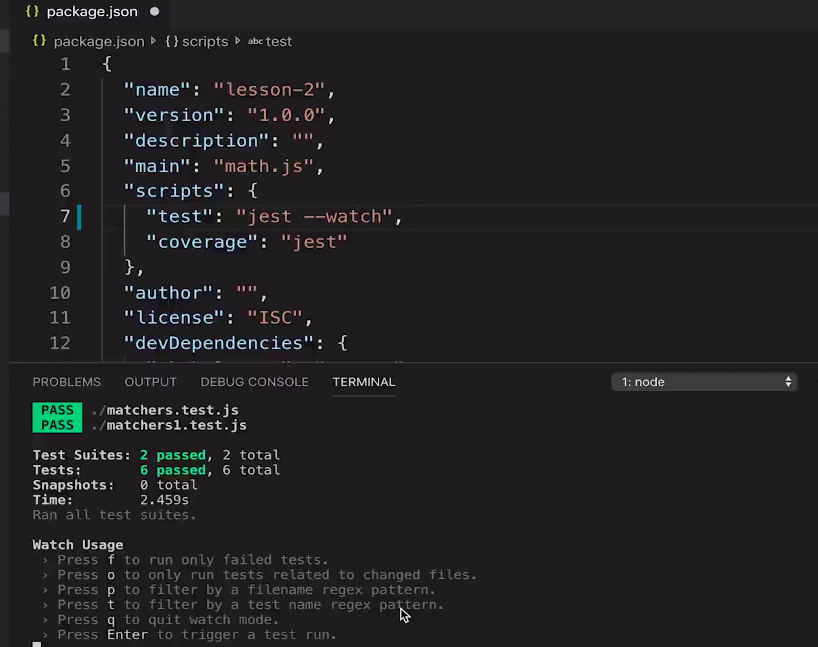Click the test breadcrumb segment
The height and width of the screenshot is (647, 818).
[279, 41]
